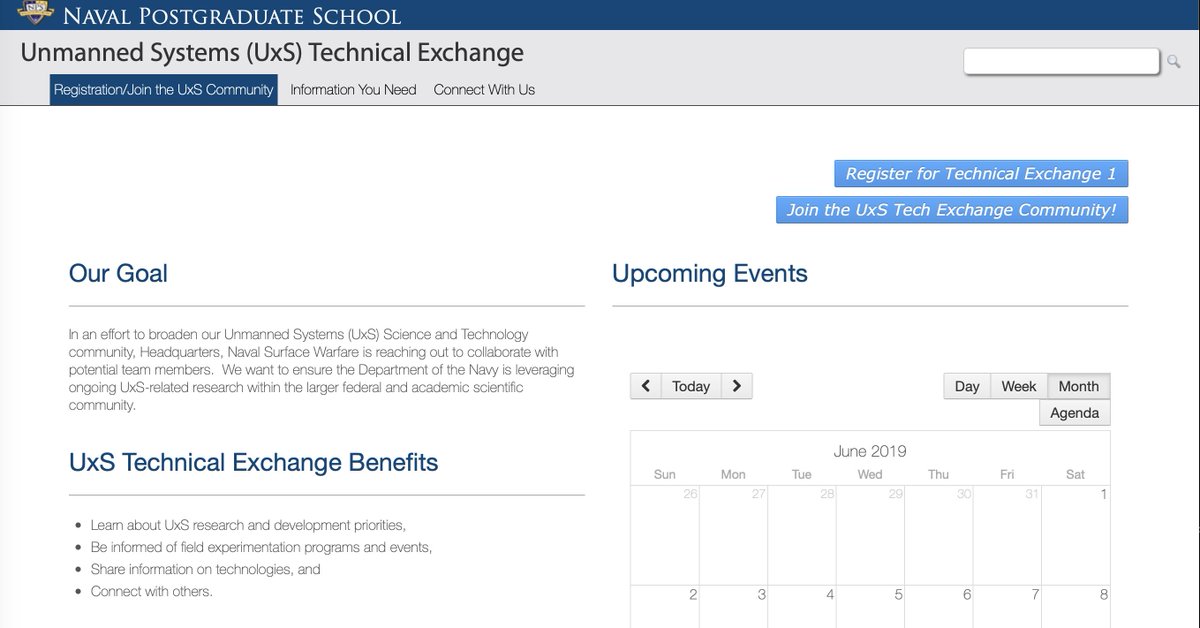The width and height of the screenshot is (1200, 628).
Task: Open Connect With Us menu
Action: coord(484,89)
